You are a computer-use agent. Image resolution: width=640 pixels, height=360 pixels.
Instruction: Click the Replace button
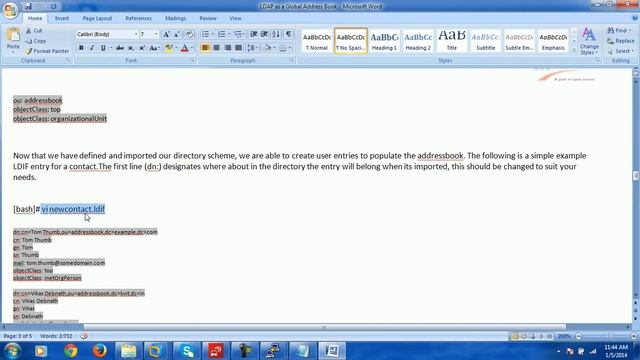(x=620, y=41)
